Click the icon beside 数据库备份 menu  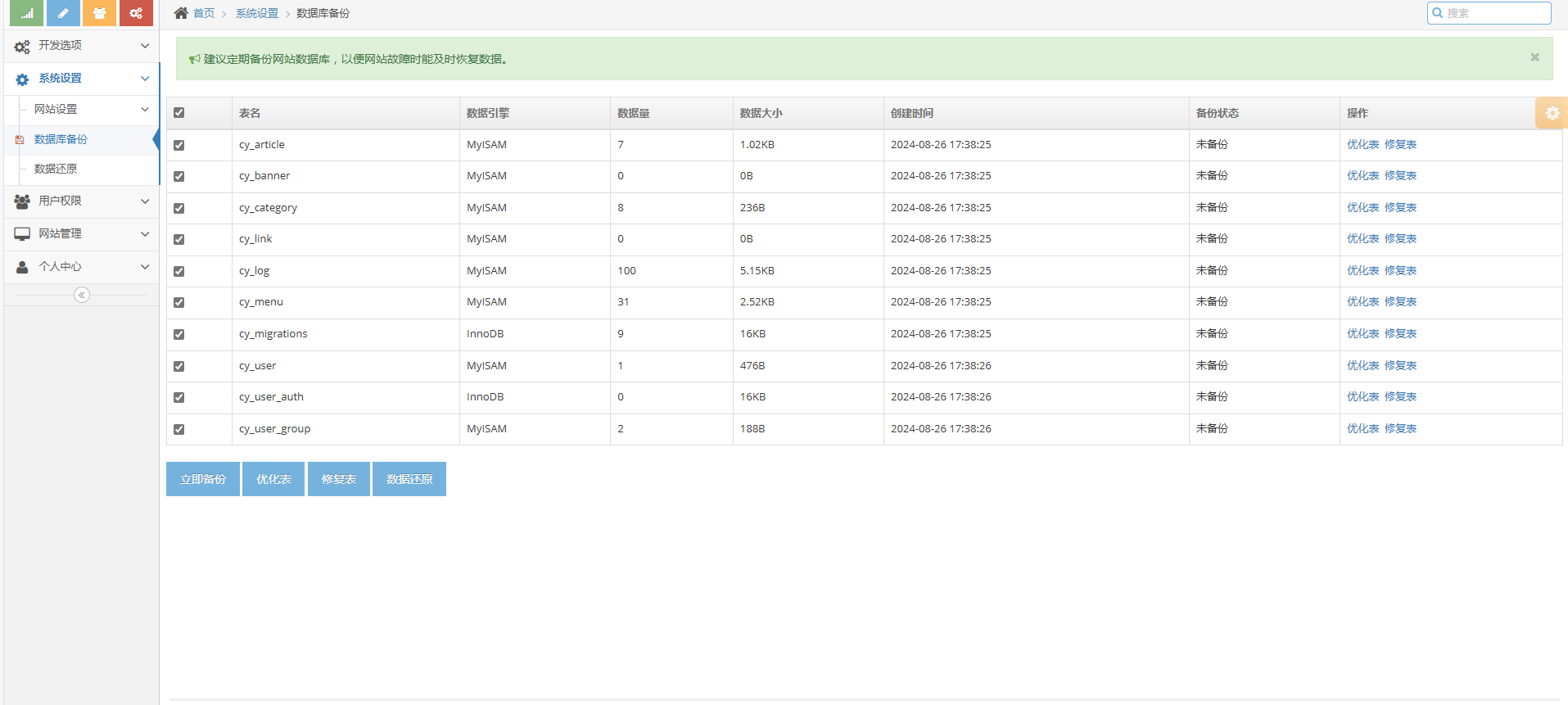point(20,140)
